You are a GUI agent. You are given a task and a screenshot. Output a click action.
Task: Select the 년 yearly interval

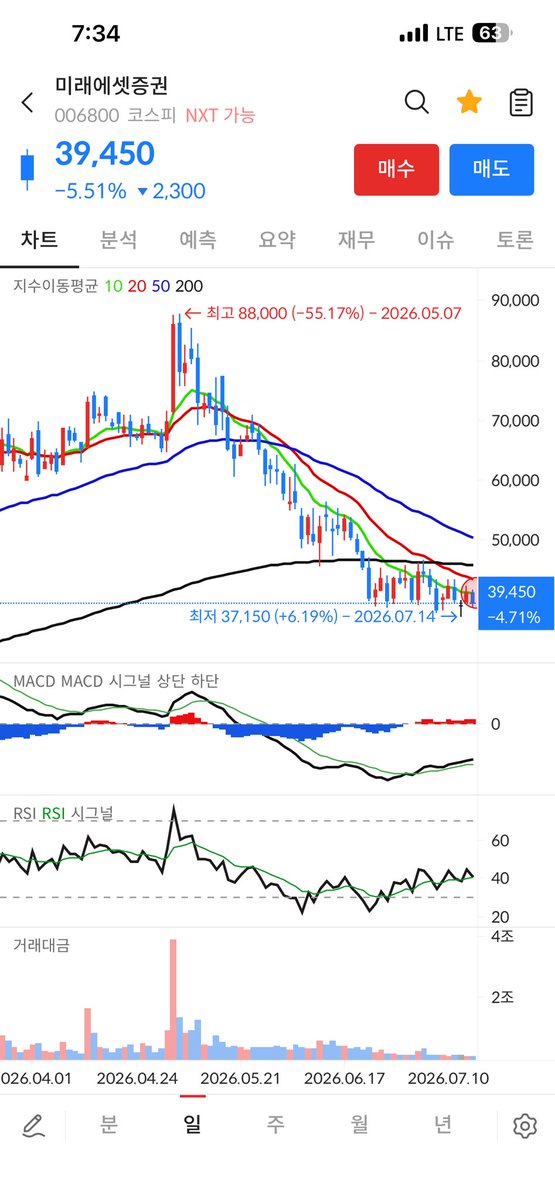point(442,1125)
